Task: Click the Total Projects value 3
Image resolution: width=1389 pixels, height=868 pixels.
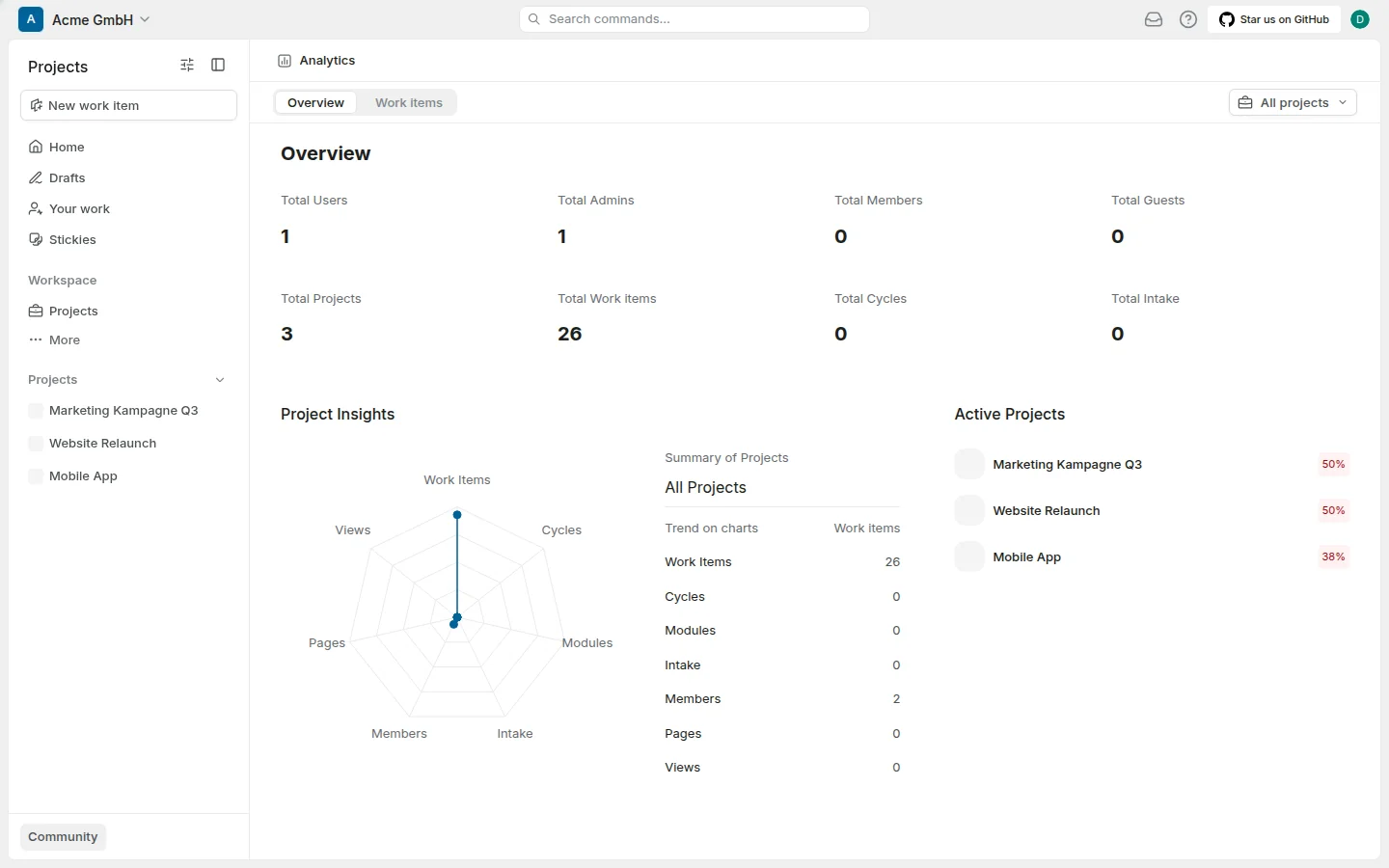Action: click(286, 334)
